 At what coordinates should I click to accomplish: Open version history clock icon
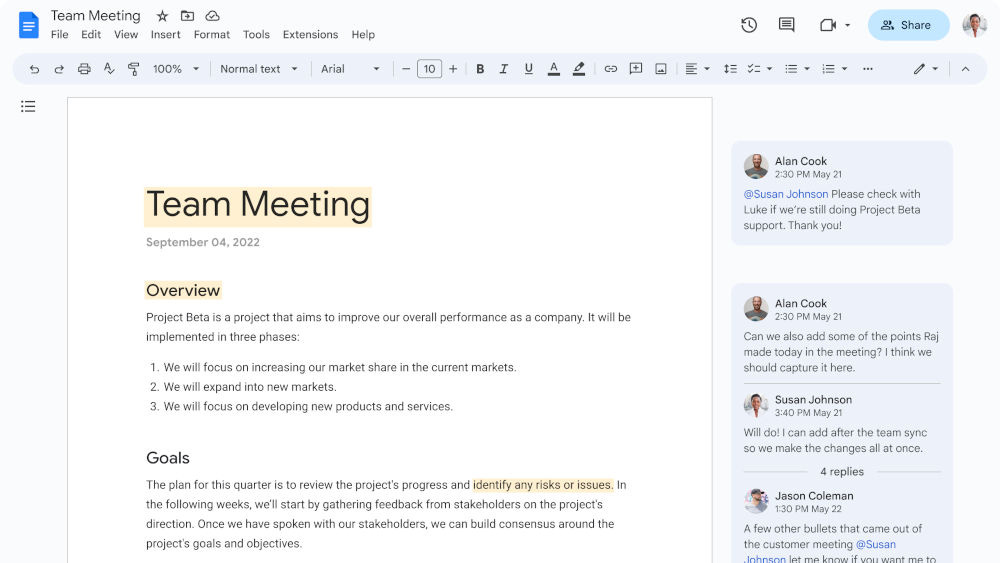[748, 25]
